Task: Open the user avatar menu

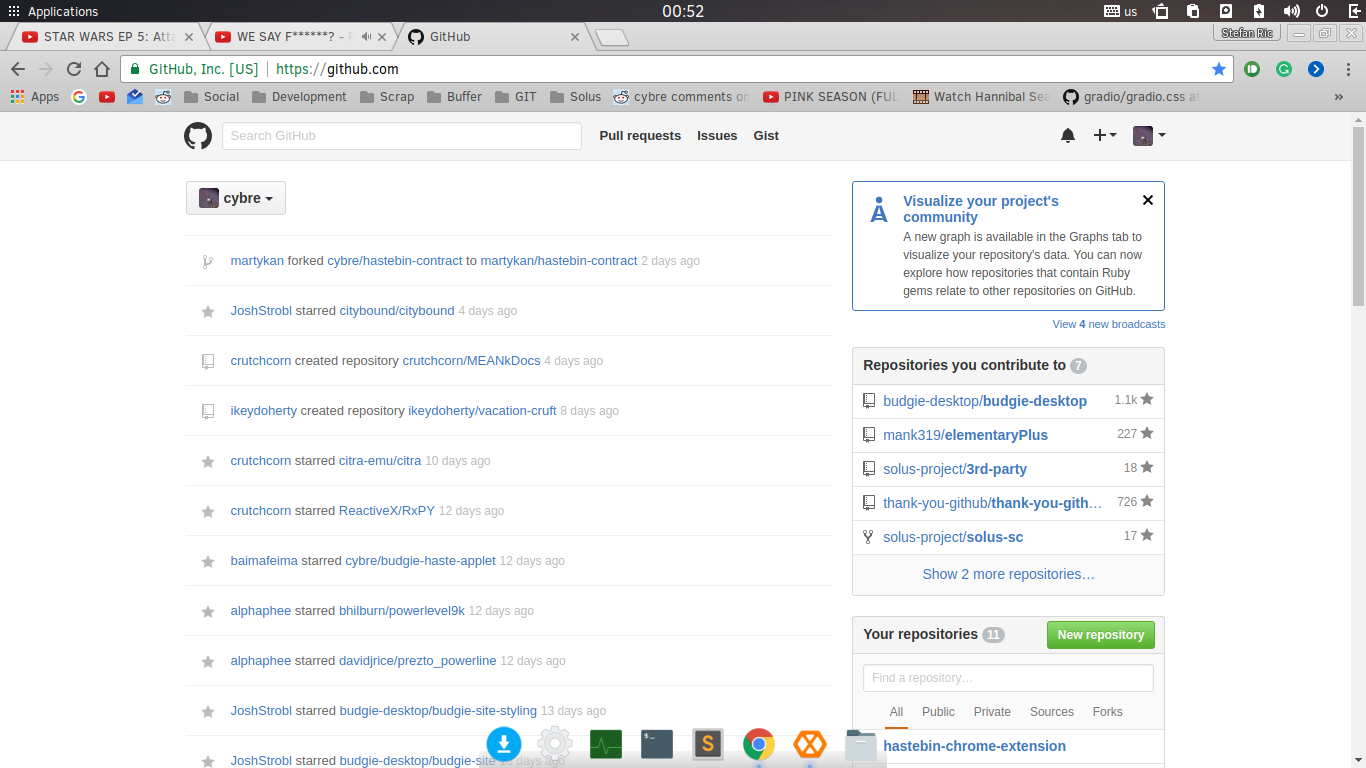Action: coord(1149,136)
